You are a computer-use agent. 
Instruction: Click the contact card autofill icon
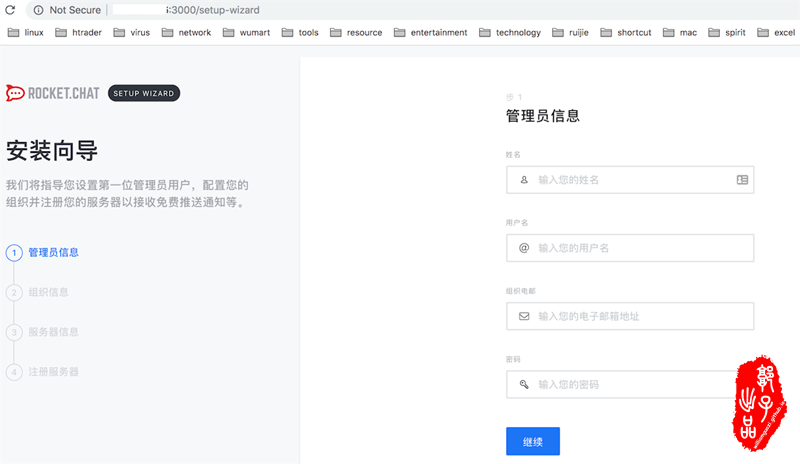coord(742,180)
